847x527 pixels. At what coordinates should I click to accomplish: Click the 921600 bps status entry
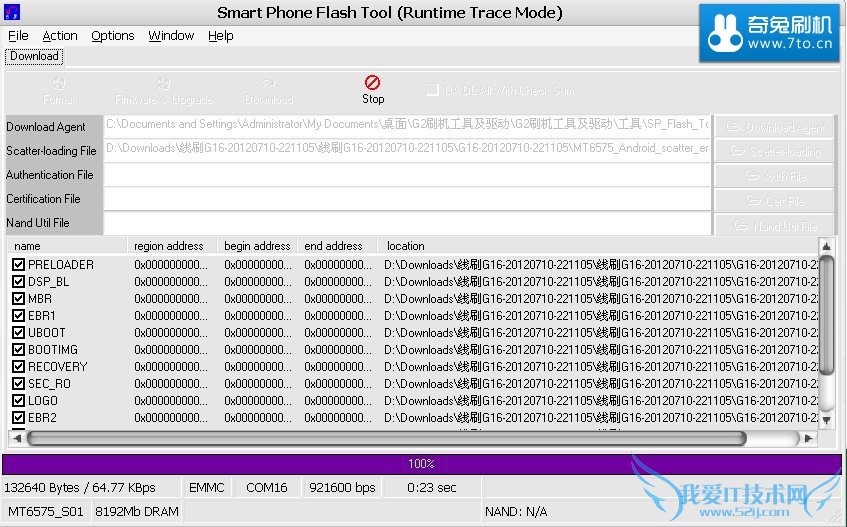point(342,488)
